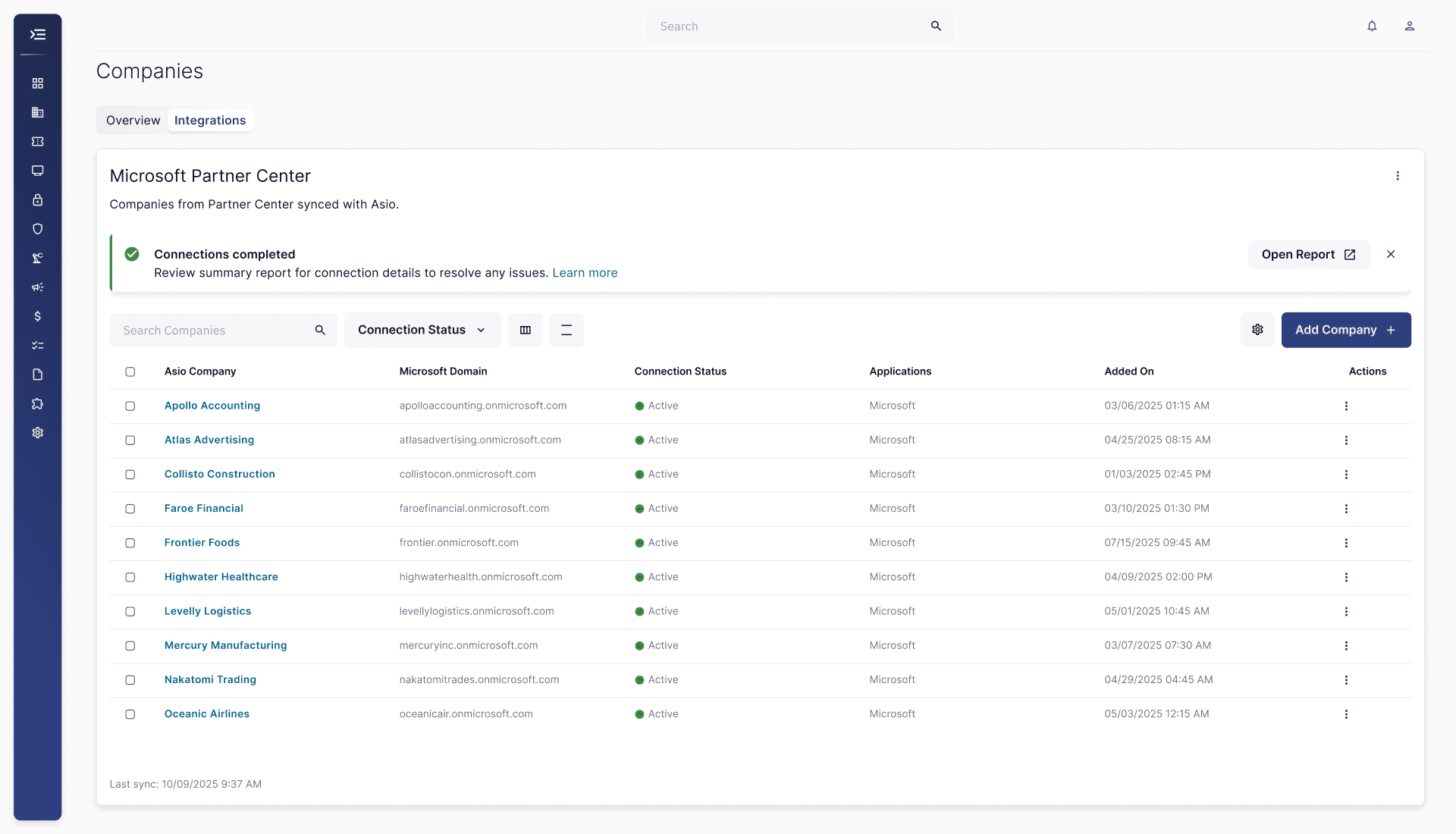Follow the Learn more link
This screenshot has width=1456, height=834.
[x=585, y=273]
